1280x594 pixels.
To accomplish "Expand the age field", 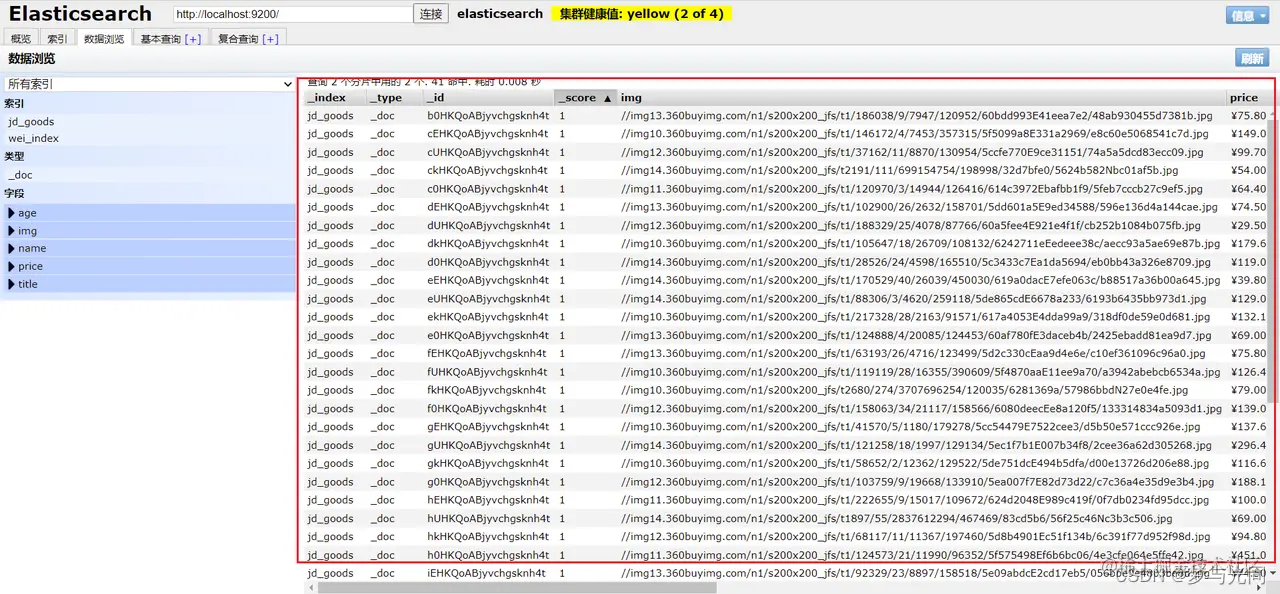I will point(149,213).
